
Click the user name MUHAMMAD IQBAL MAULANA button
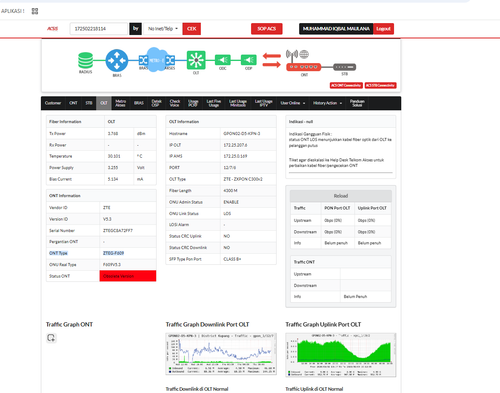(x=336, y=29)
